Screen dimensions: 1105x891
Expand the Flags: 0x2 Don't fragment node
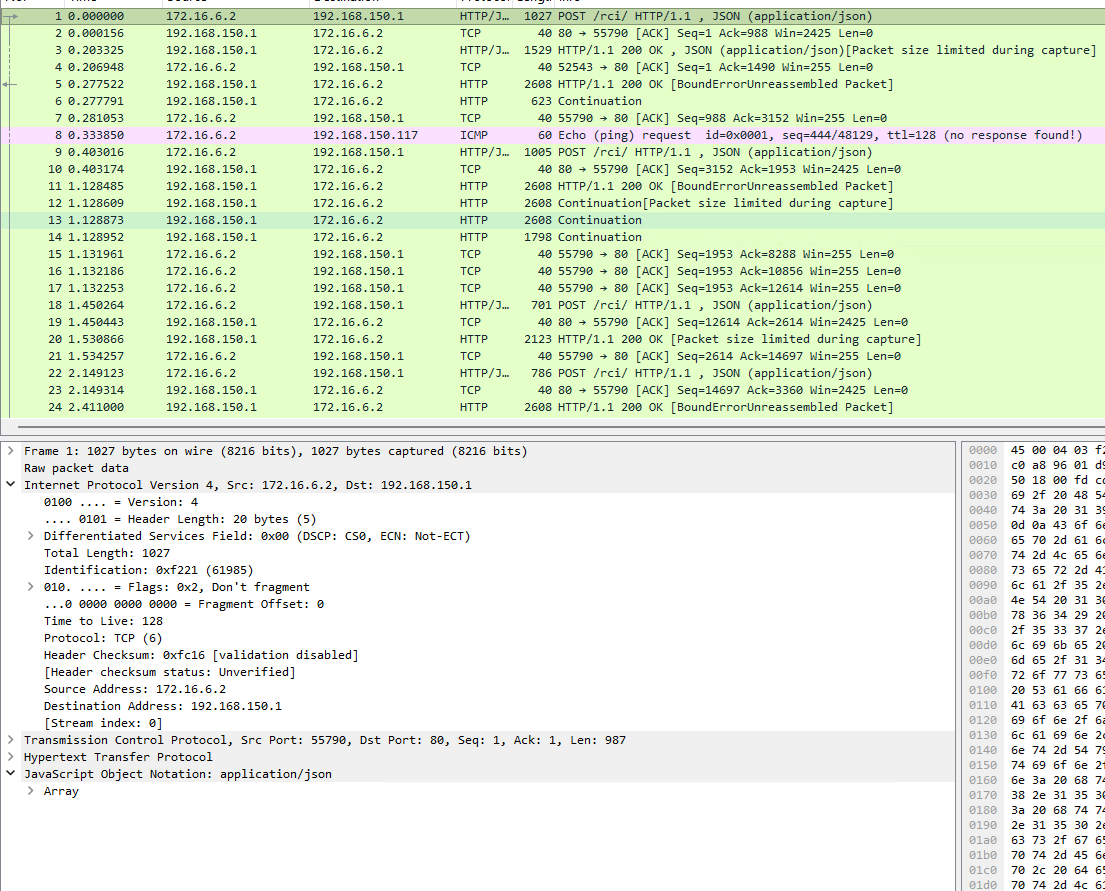click(32, 587)
